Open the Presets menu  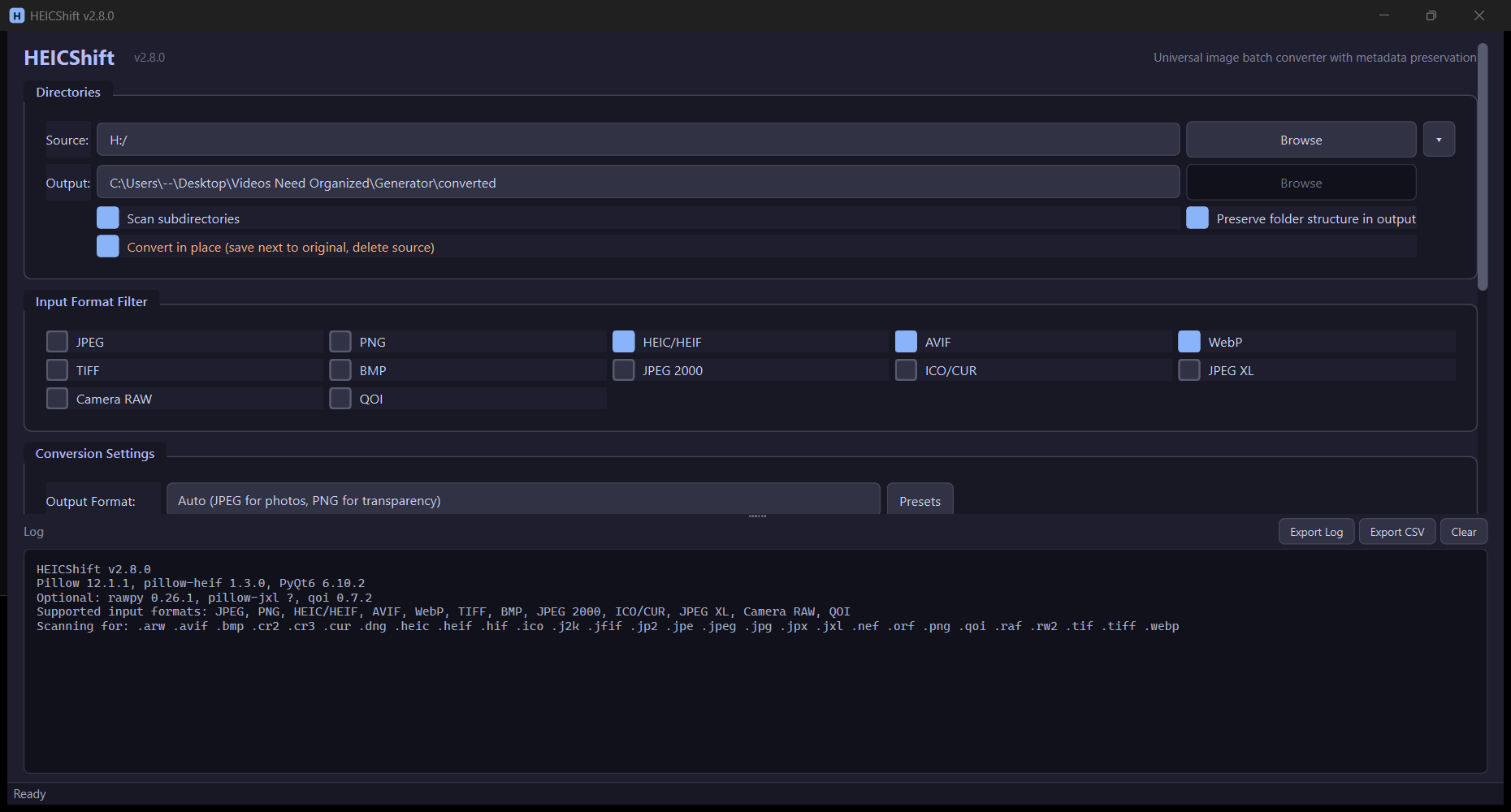pyautogui.click(x=920, y=500)
